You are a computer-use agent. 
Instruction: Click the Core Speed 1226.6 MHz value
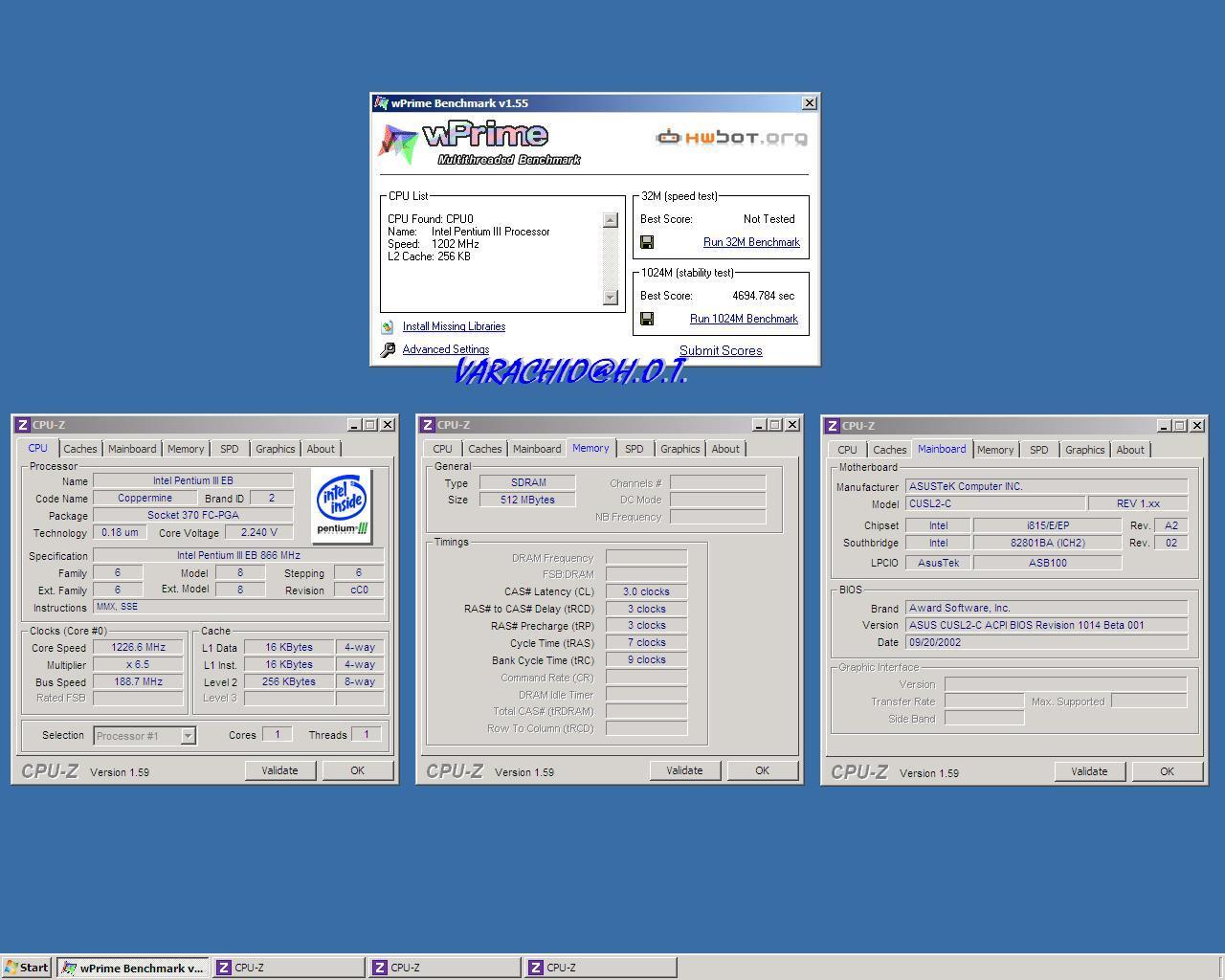tap(138, 648)
